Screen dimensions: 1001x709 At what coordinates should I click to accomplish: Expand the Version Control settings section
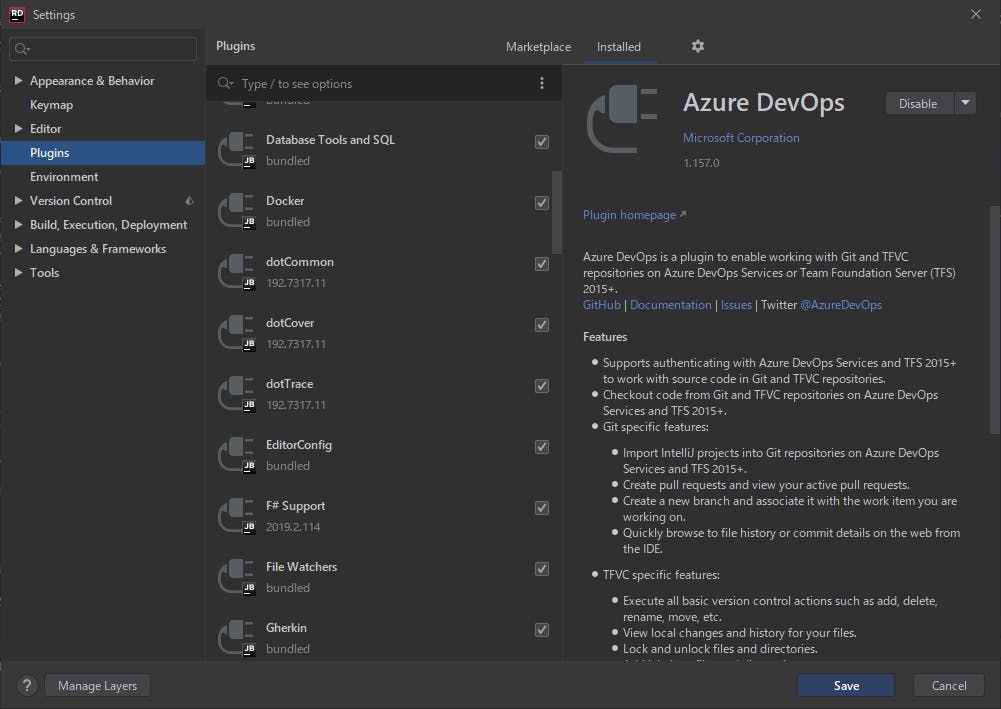coord(18,201)
